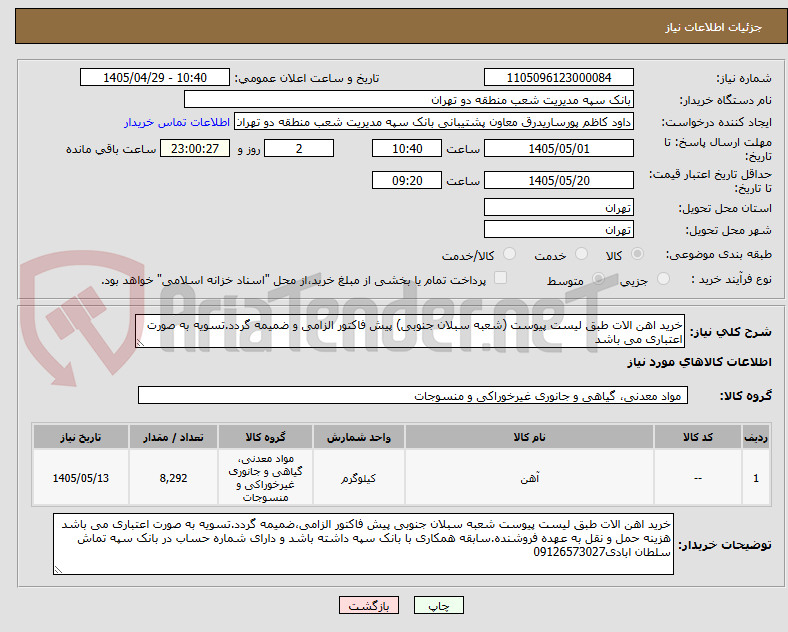Click the گروه کالا table column header
The width and height of the screenshot is (788, 632).
(265, 437)
